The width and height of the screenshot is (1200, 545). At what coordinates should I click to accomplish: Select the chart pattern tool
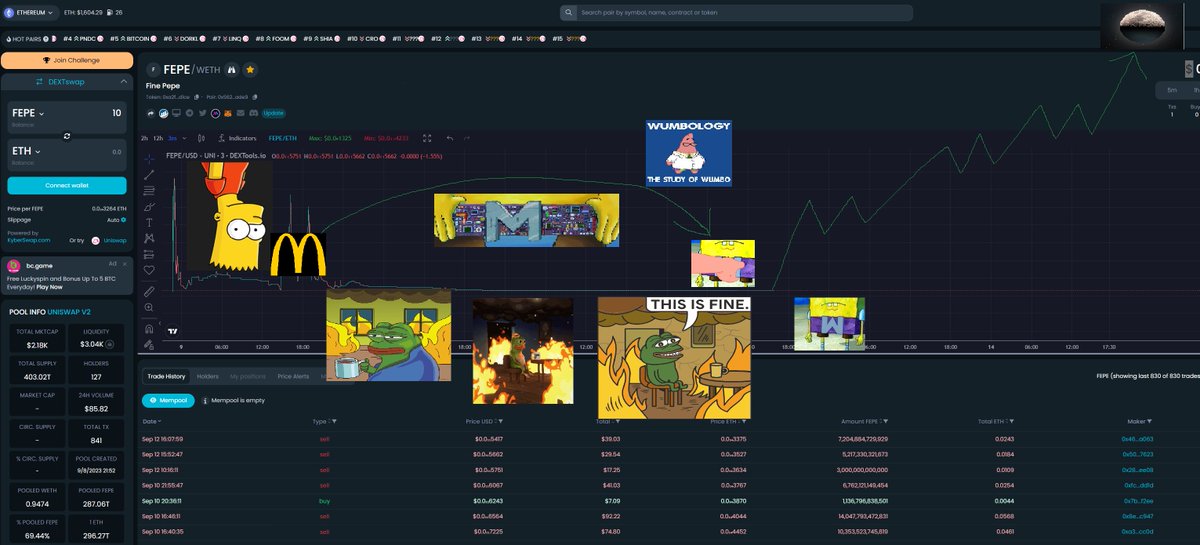pos(149,238)
